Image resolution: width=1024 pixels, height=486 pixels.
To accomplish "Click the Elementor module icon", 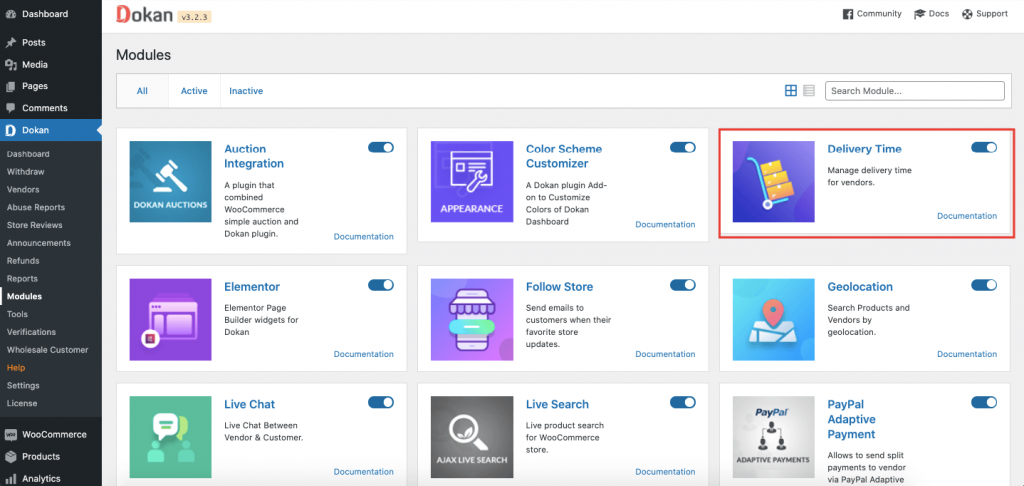I will [170, 319].
